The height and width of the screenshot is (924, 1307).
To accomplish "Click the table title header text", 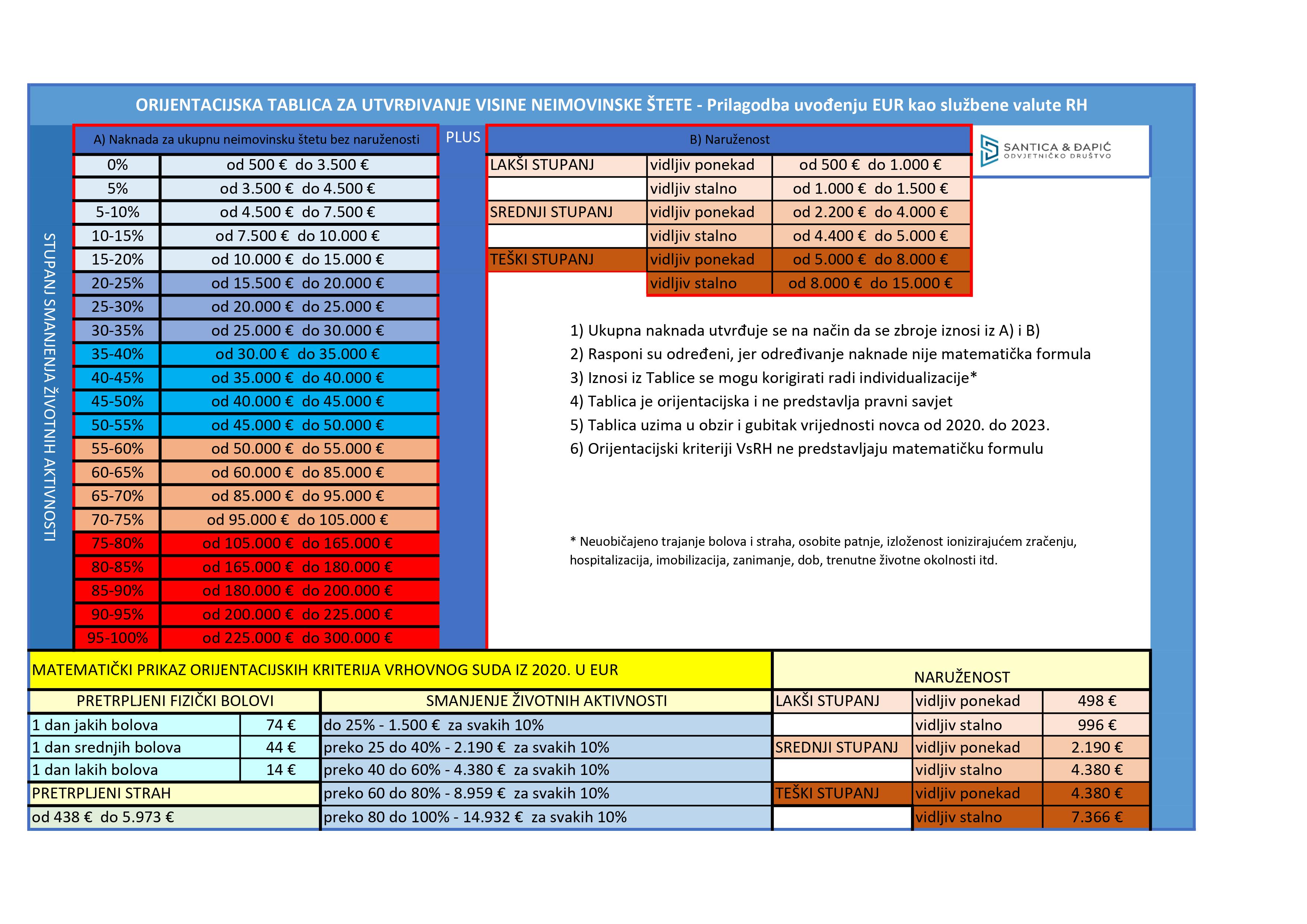I will click(x=611, y=105).
